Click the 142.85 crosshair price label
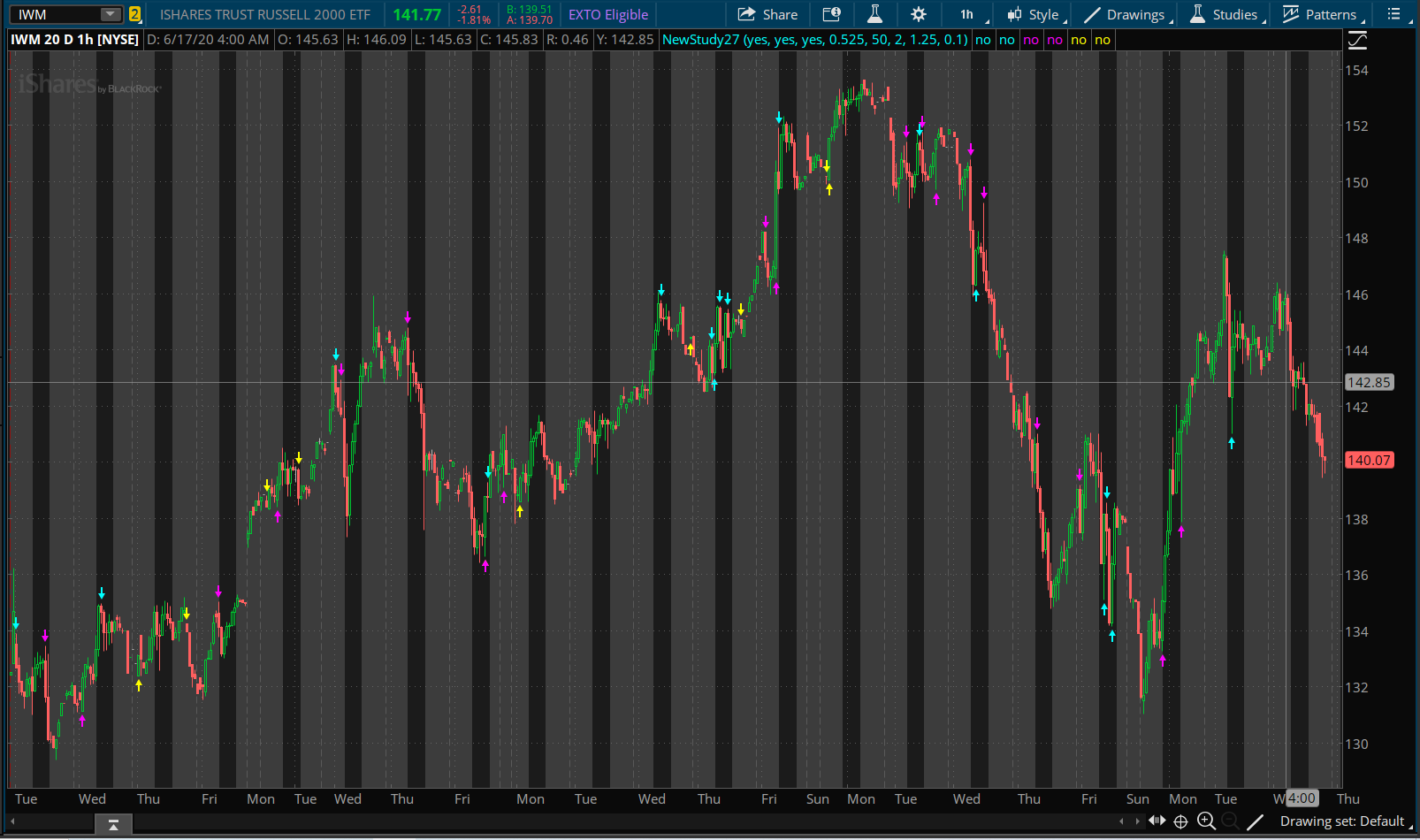Image resolution: width=1420 pixels, height=840 pixels. click(1369, 382)
